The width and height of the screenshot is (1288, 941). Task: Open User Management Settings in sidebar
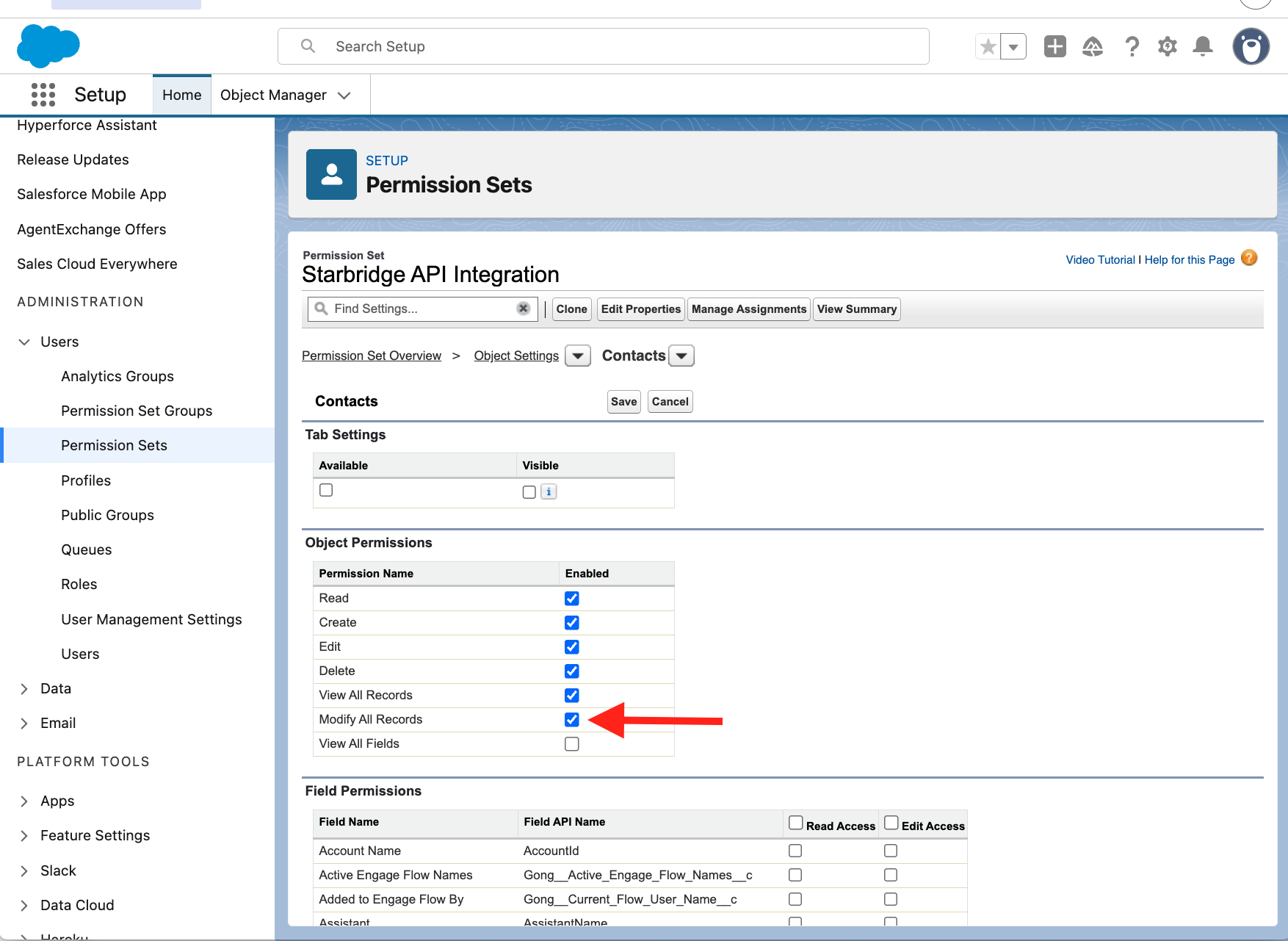coord(151,619)
